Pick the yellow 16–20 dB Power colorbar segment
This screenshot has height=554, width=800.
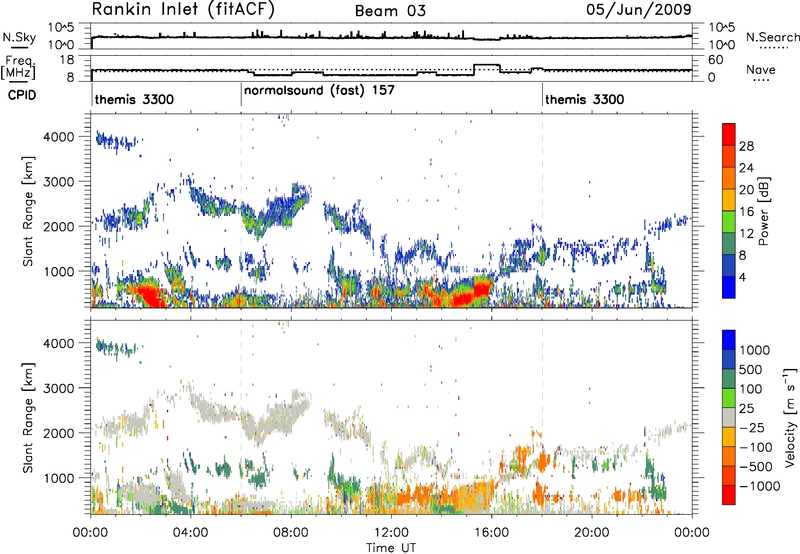(x=729, y=200)
